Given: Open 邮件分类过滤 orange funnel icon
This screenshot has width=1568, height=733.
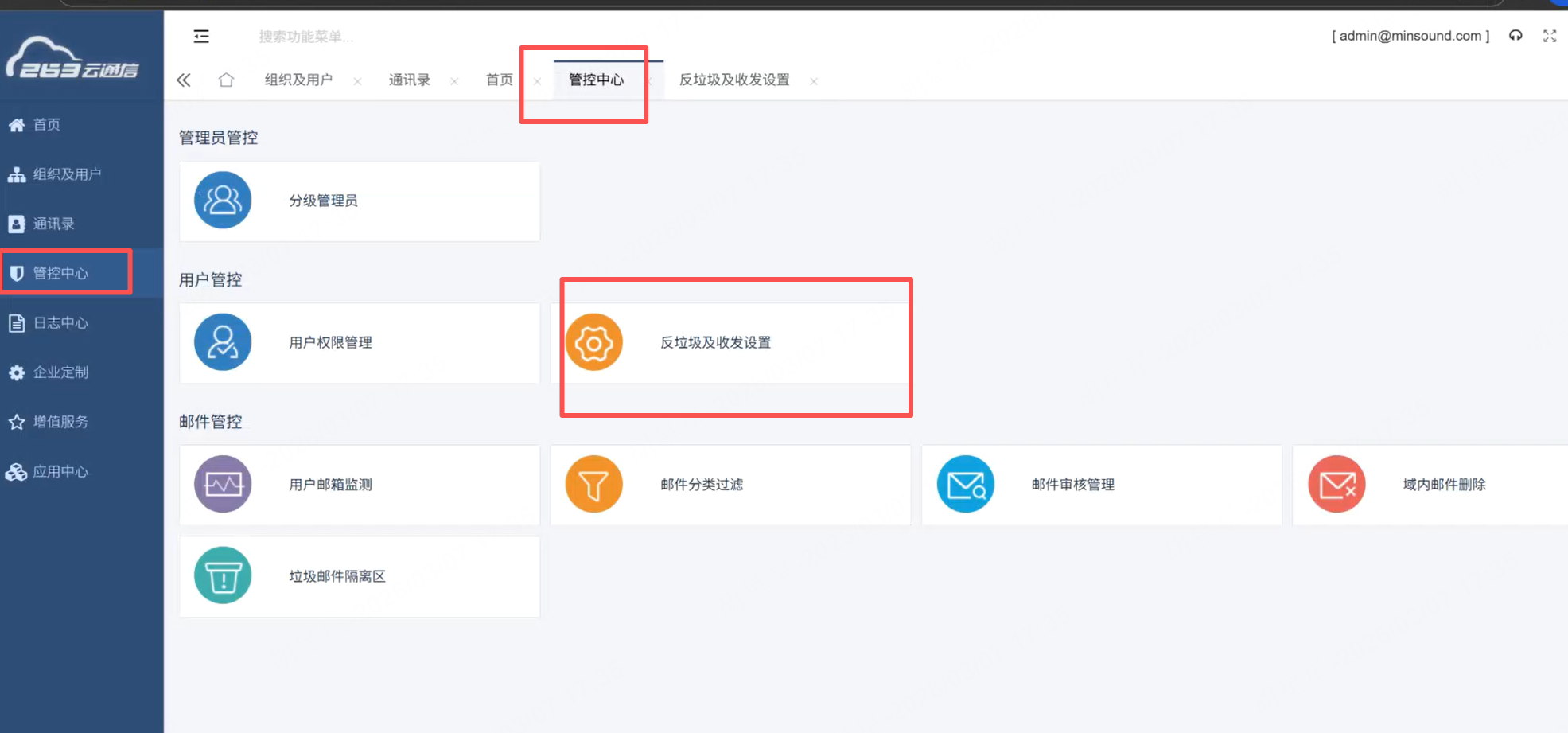Looking at the screenshot, I should [x=593, y=484].
